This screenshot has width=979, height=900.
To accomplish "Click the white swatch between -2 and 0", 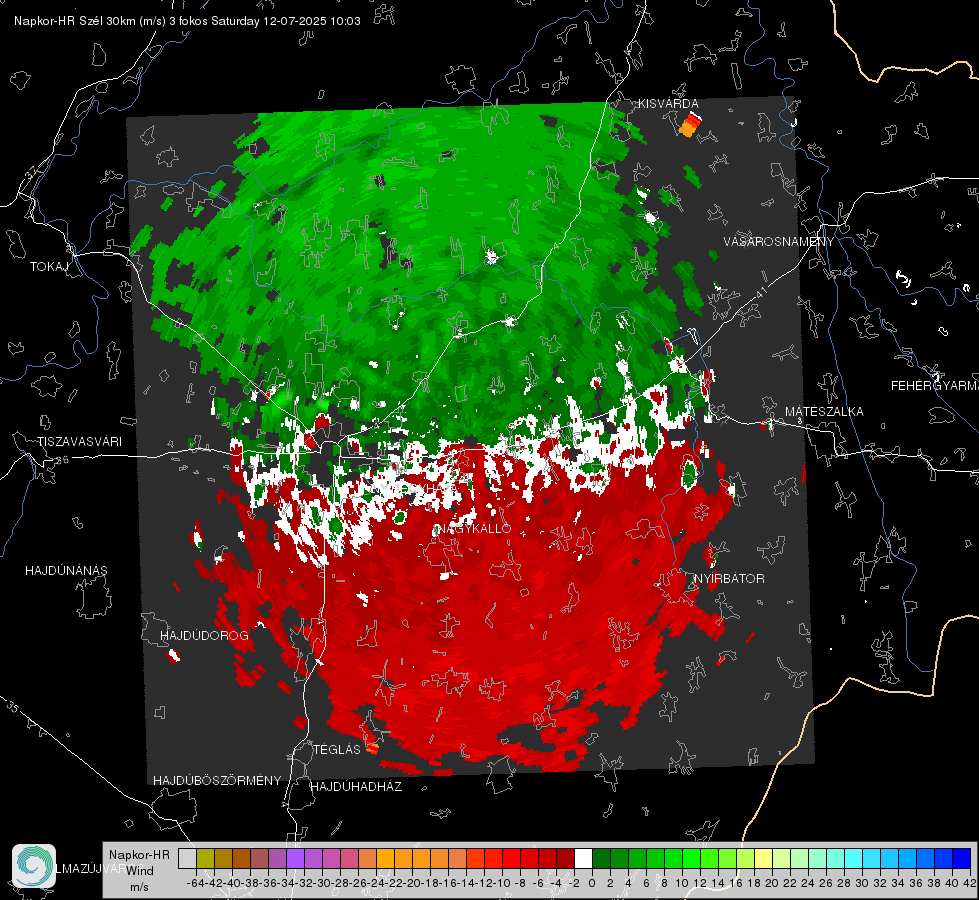I will click(x=583, y=859).
